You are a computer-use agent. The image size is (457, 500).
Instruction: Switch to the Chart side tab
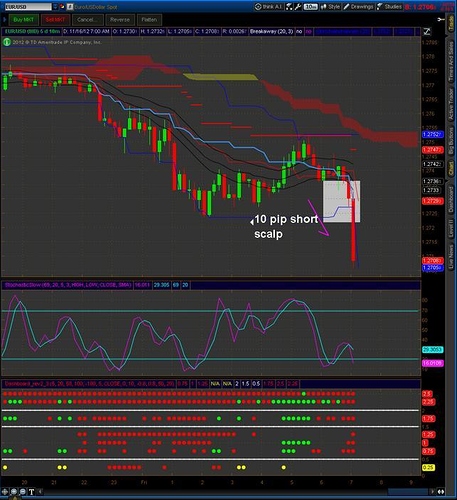[x=451, y=169]
